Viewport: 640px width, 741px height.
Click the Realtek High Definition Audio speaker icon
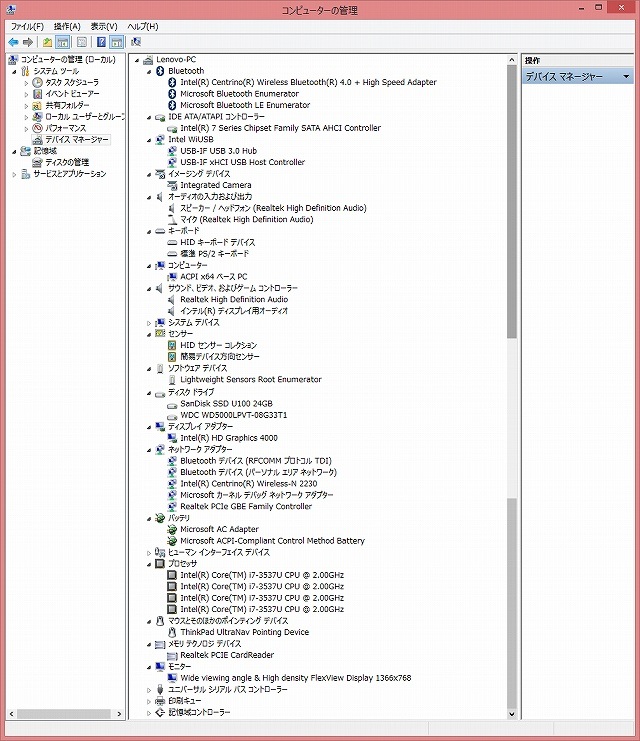click(x=172, y=300)
